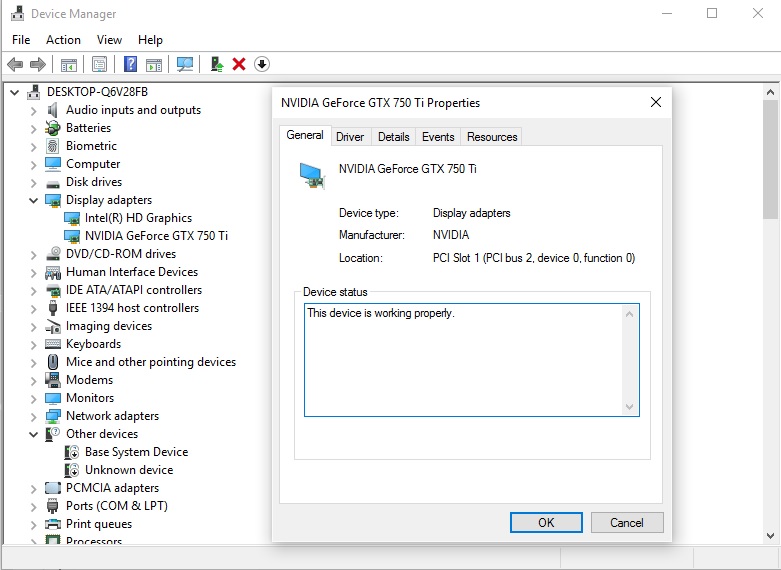Click the Mice and other pointing devices icon
The height and width of the screenshot is (570, 781).
tap(53, 362)
